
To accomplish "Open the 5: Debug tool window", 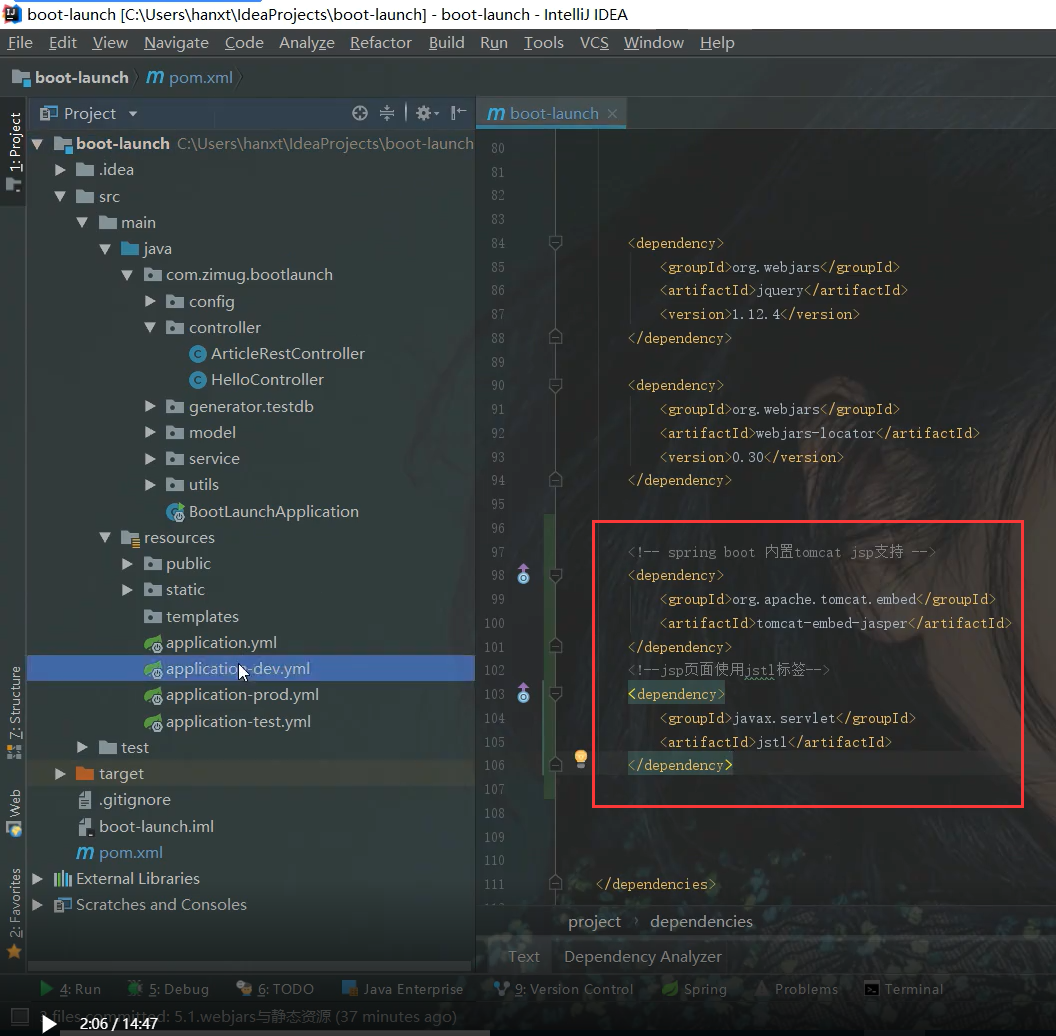I will click(169, 989).
